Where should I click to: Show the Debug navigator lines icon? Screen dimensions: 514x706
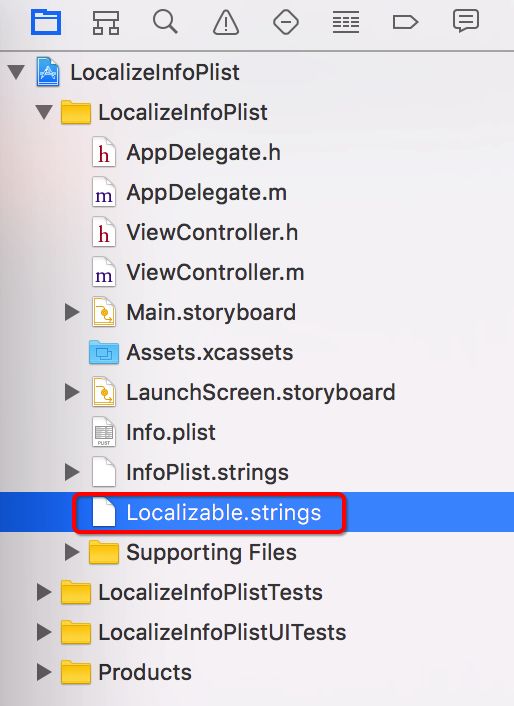[x=346, y=22]
